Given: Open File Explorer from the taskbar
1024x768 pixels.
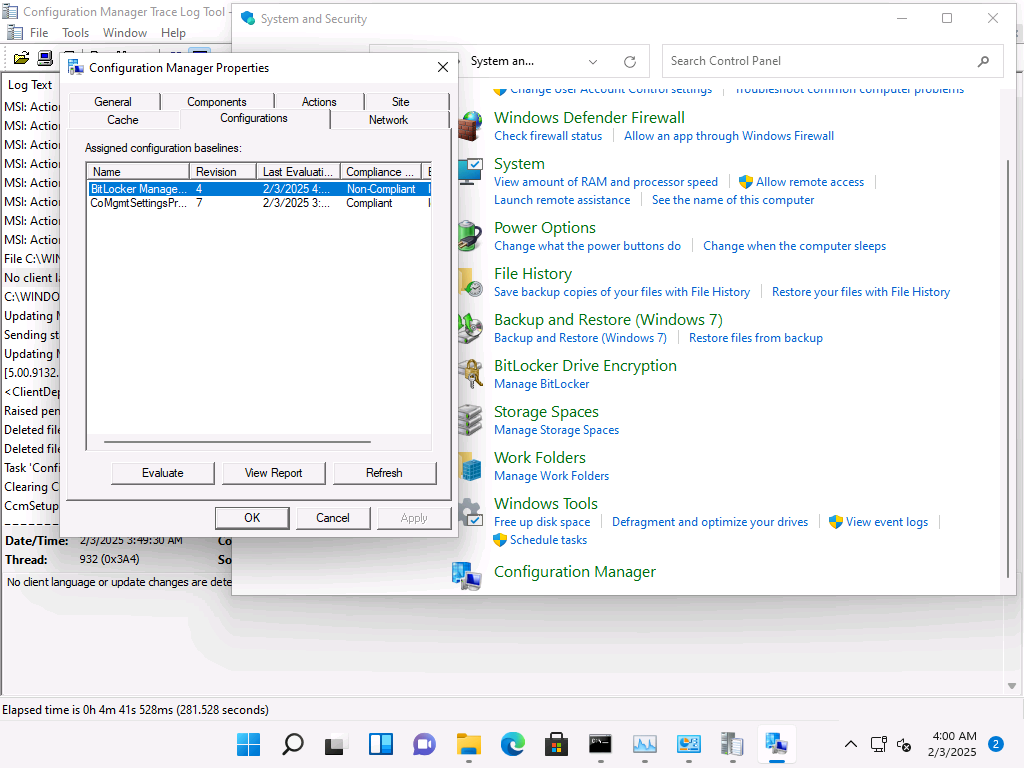Looking at the screenshot, I should point(469,744).
